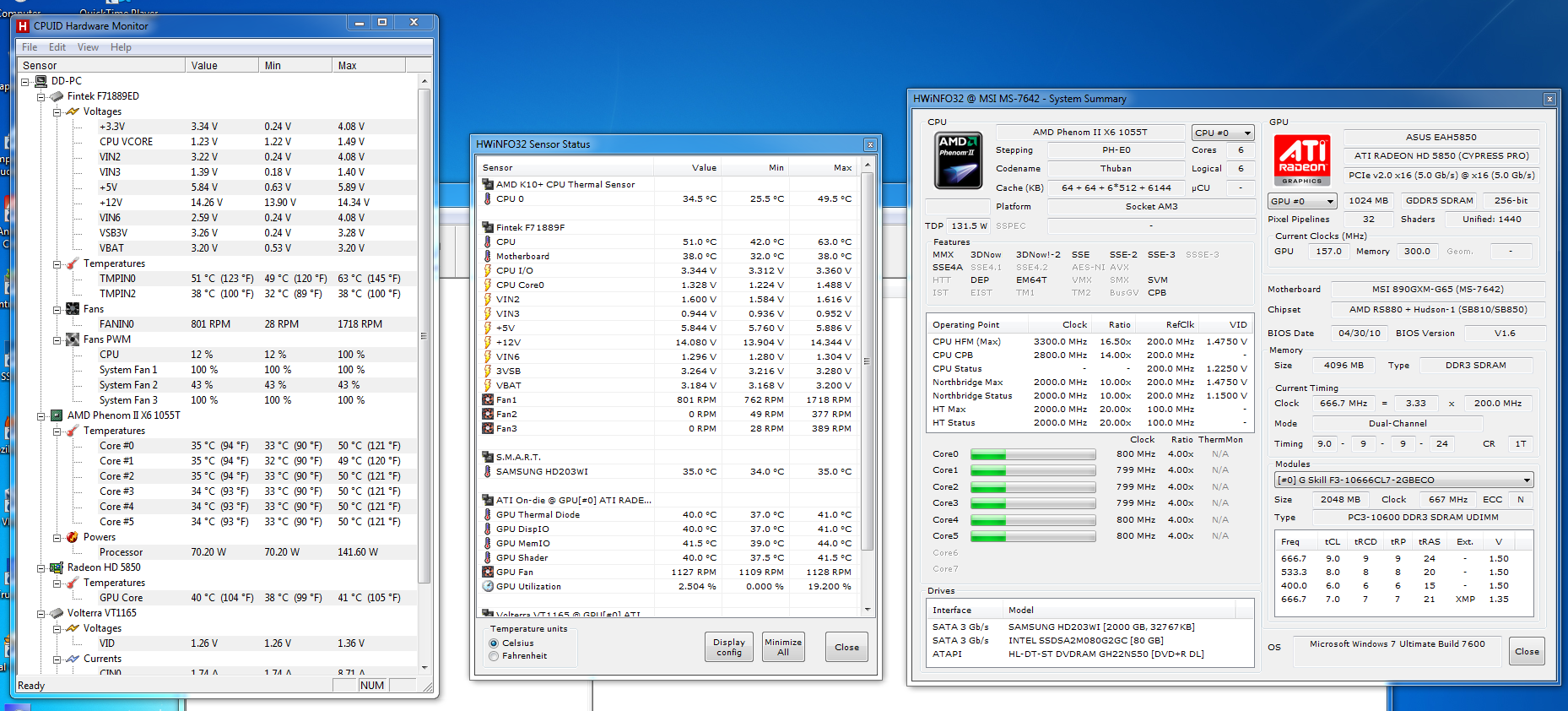
Task: Click the CPUID Hardware Monitor title bar icon
Action: click(24, 26)
